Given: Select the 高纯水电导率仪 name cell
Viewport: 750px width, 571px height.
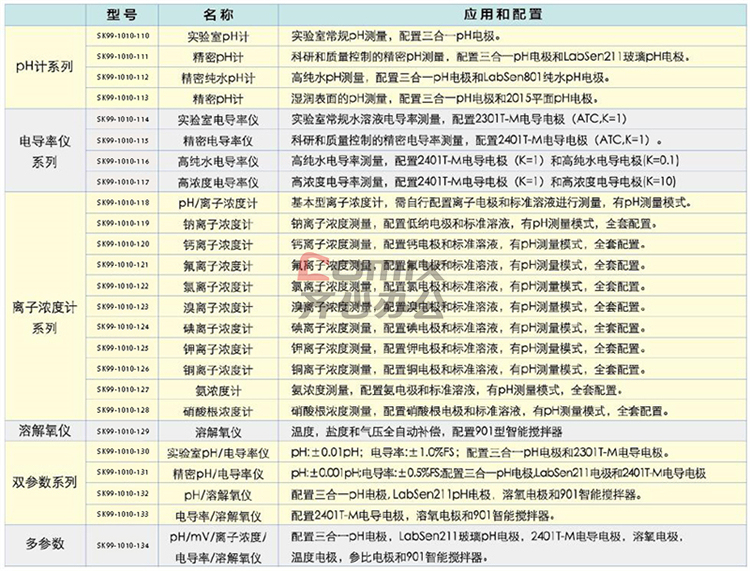Looking at the screenshot, I should coord(218,161).
